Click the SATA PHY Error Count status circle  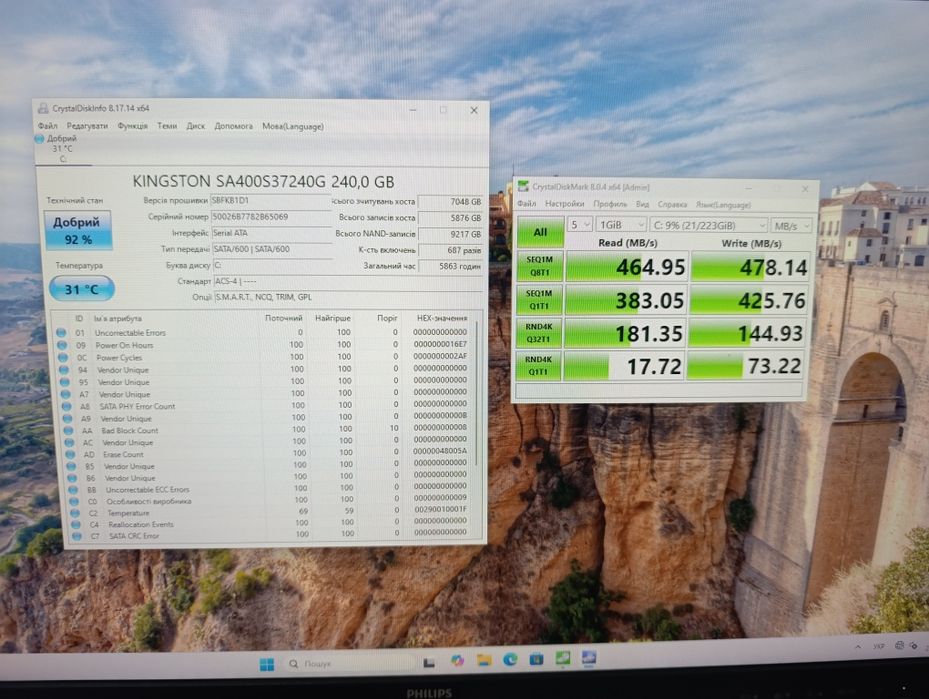pyautogui.click(x=67, y=406)
